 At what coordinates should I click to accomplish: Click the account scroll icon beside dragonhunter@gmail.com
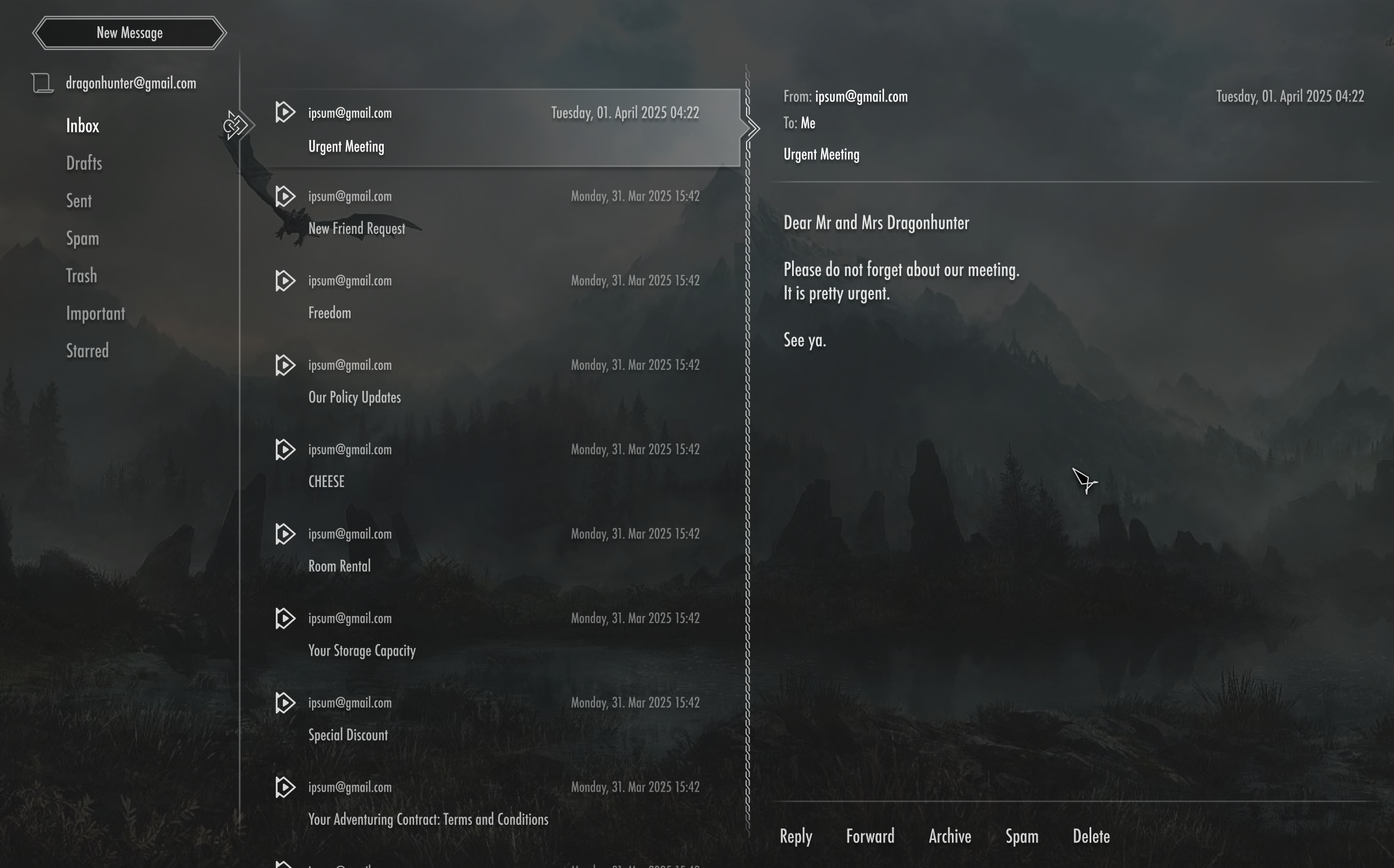pyautogui.click(x=42, y=83)
